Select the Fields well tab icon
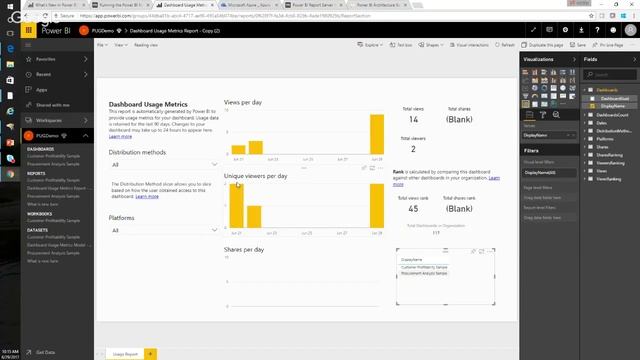 click(529, 115)
